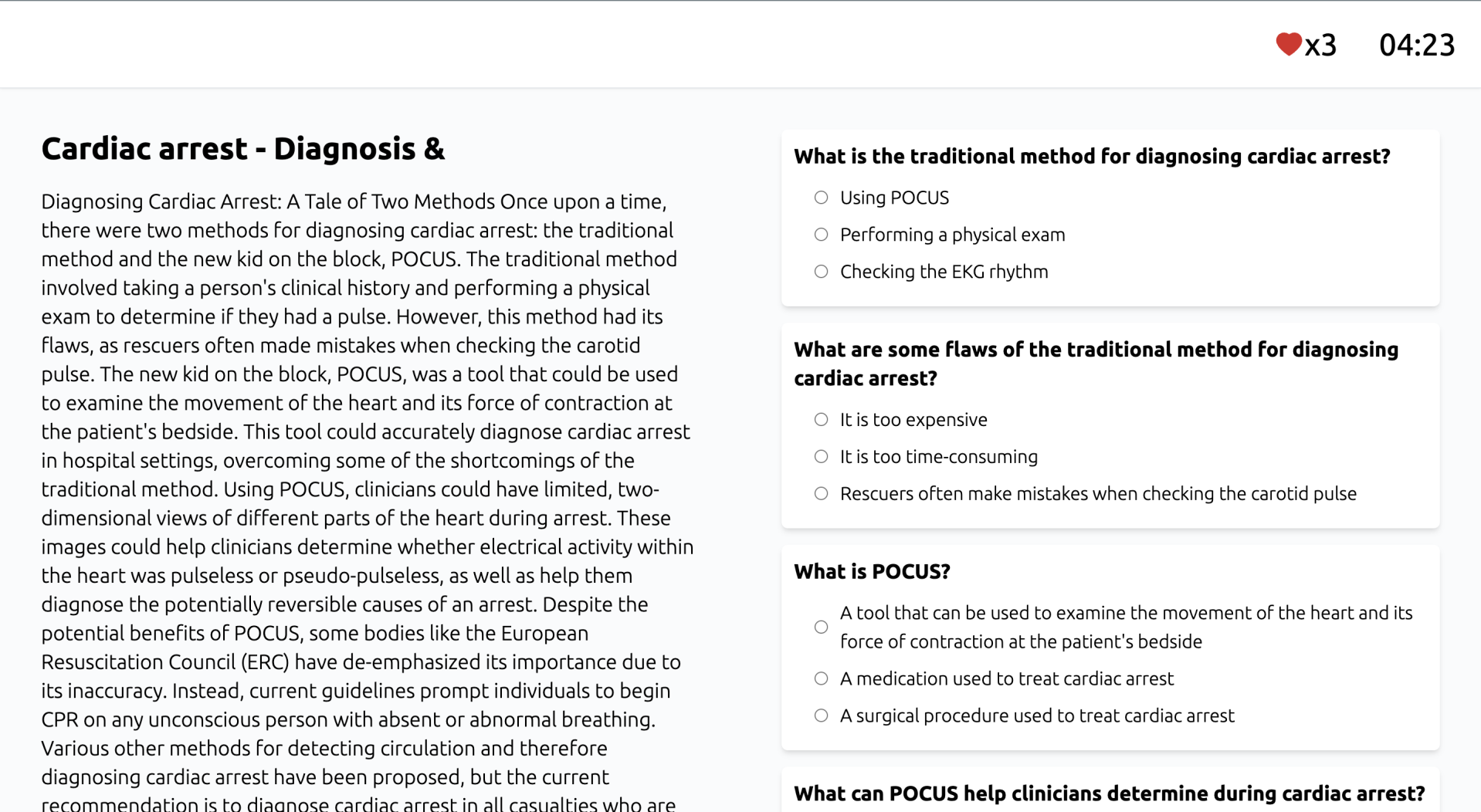The height and width of the screenshot is (812, 1481).
Task: Click the 'Checking the EKG rhythm' label text
Action: [x=944, y=272]
